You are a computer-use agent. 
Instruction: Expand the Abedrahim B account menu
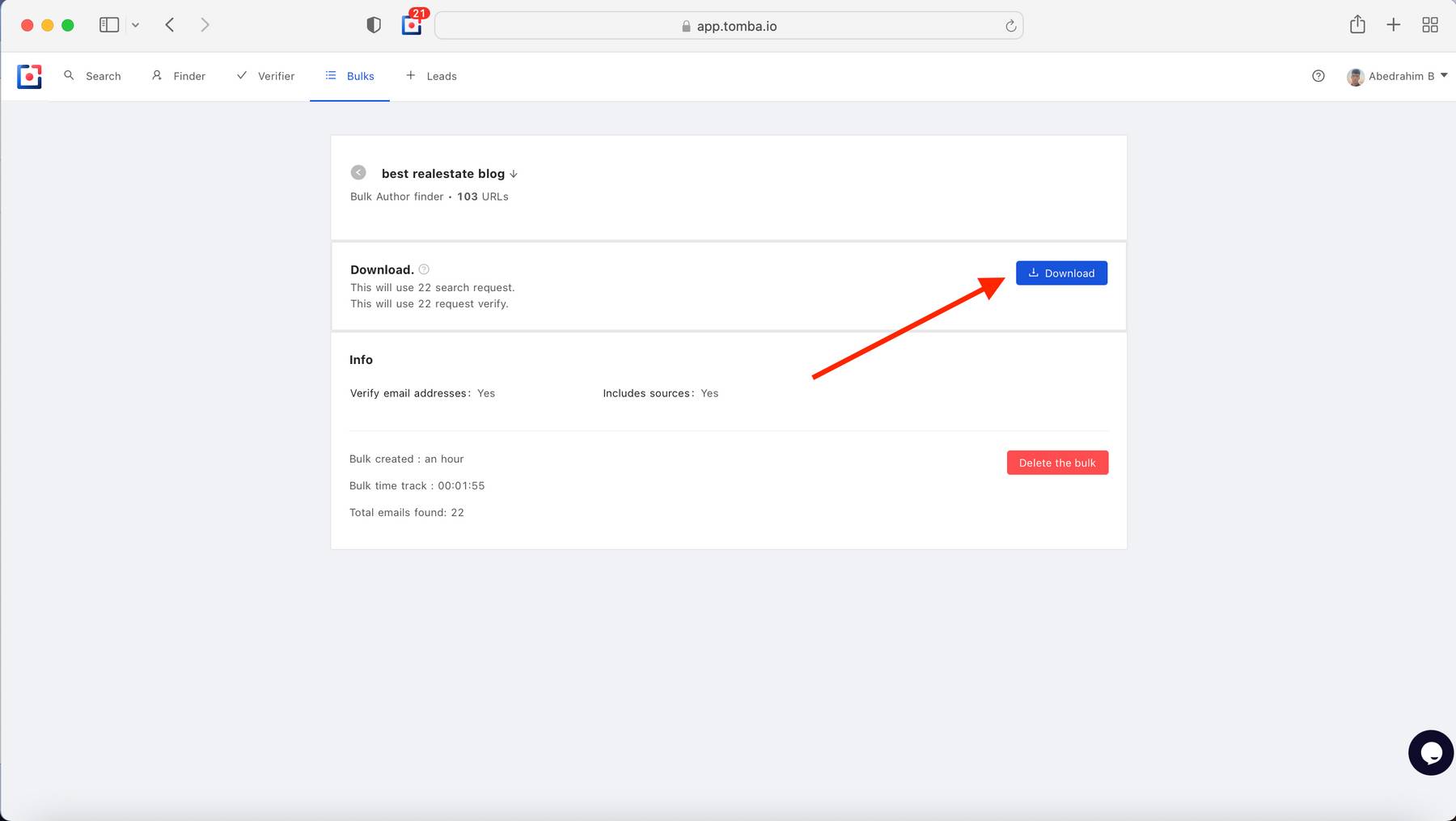coord(1397,76)
